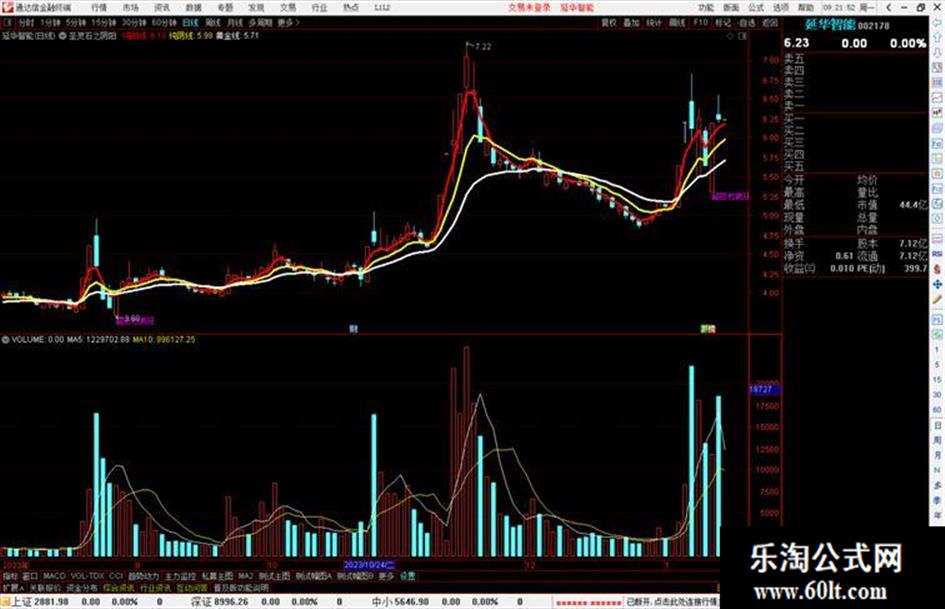Expand the 扩展 panel toggle
Screen dimensions: 945x609
click(13, 587)
